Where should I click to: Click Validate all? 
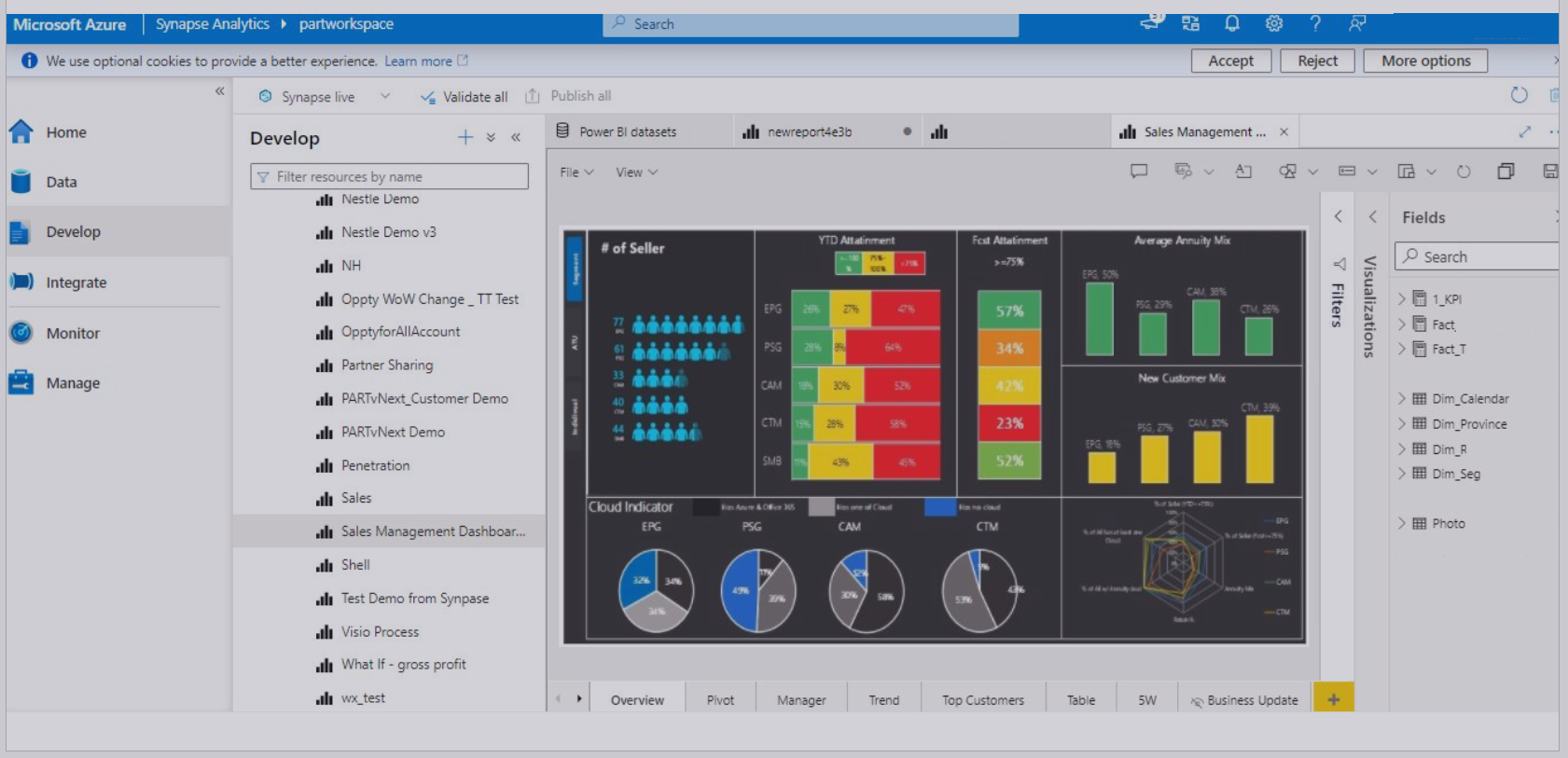(x=465, y=96)
